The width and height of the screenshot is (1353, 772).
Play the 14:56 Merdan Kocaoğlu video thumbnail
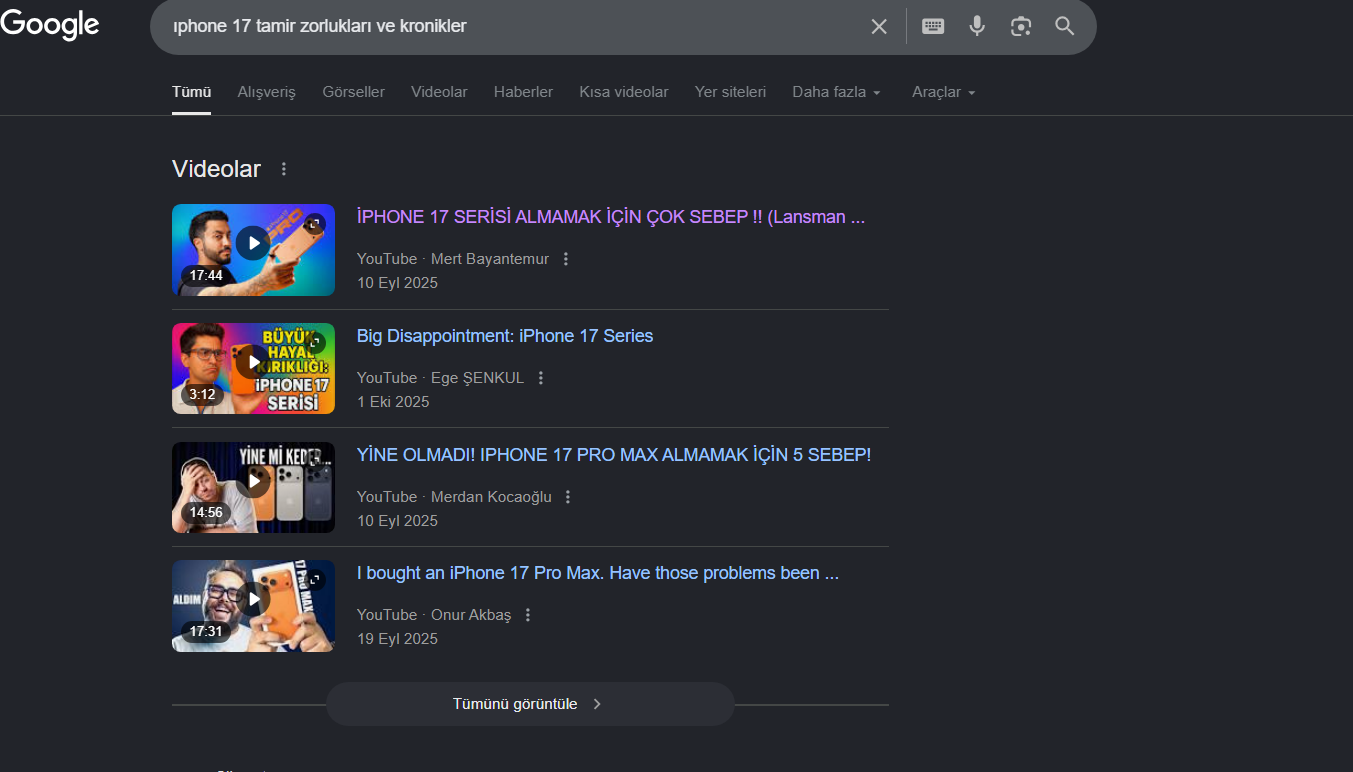(x=253, y=487)
